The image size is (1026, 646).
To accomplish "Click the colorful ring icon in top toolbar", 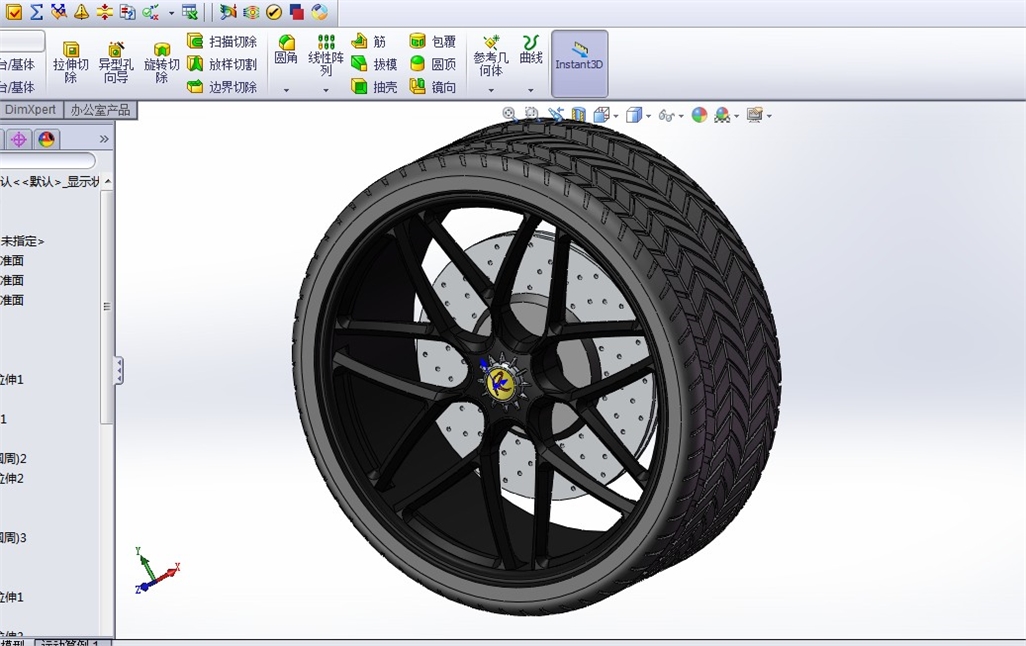I will [319, 11].
